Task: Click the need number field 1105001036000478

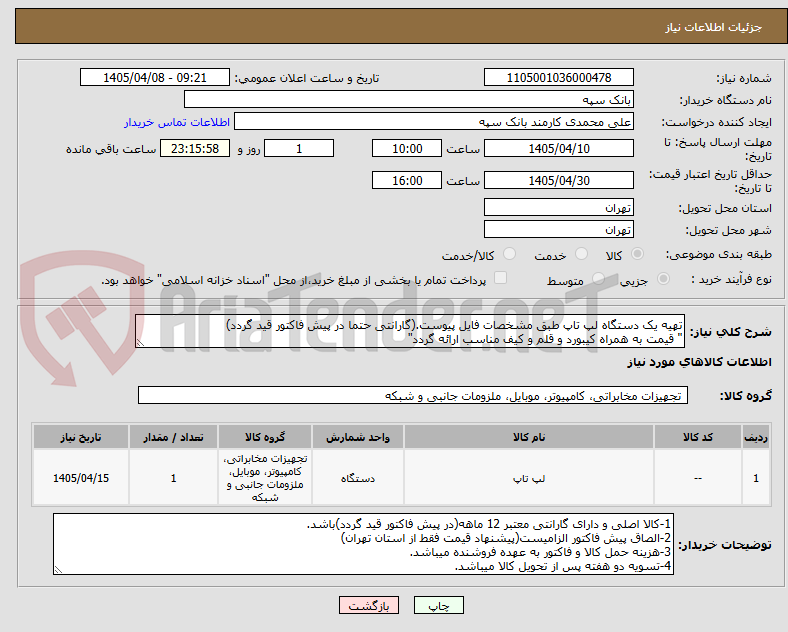Action: click(558, 78)
